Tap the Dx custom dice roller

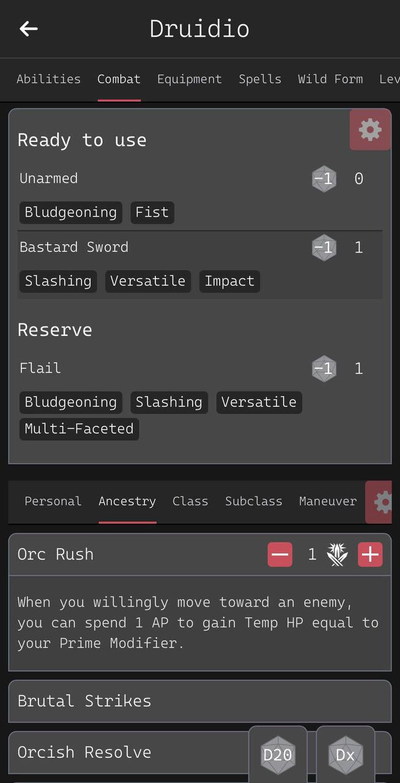pos(345,755)
